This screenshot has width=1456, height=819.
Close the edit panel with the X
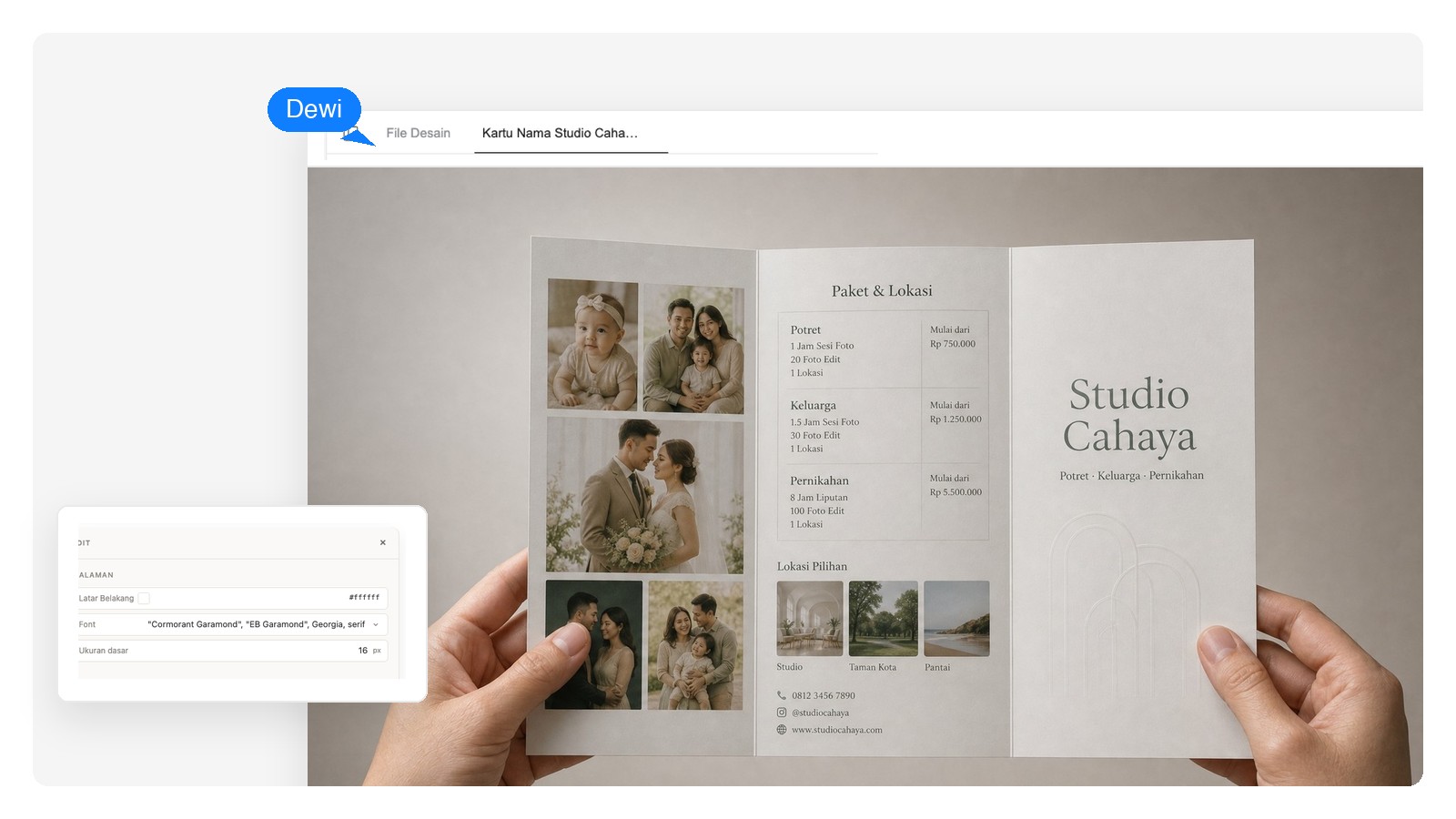click(383, 542)
